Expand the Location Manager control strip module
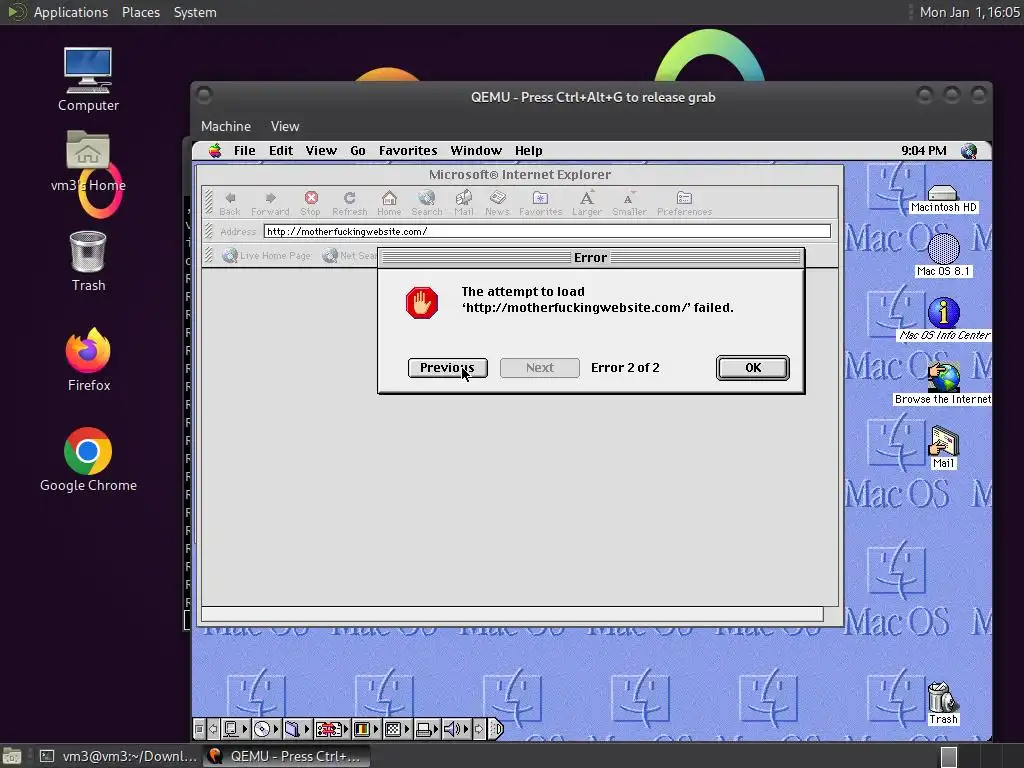 [332, 729]
